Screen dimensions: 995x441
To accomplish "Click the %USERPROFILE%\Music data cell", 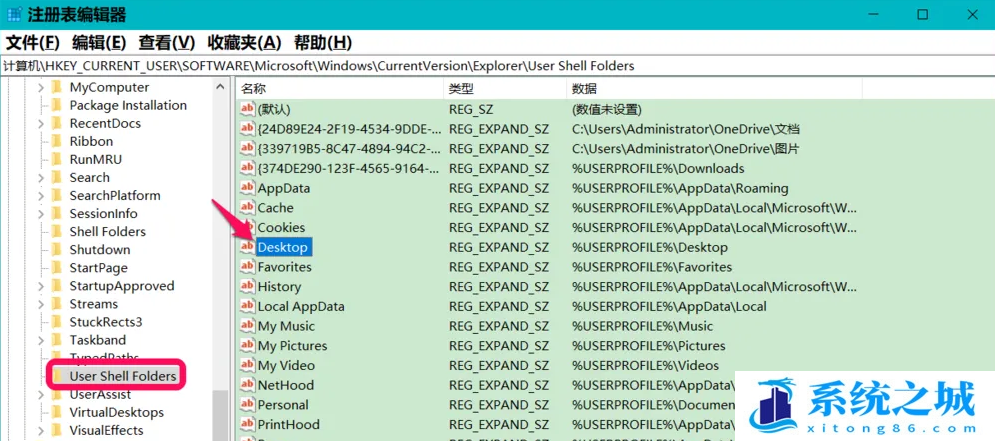I will pos(642,326).
